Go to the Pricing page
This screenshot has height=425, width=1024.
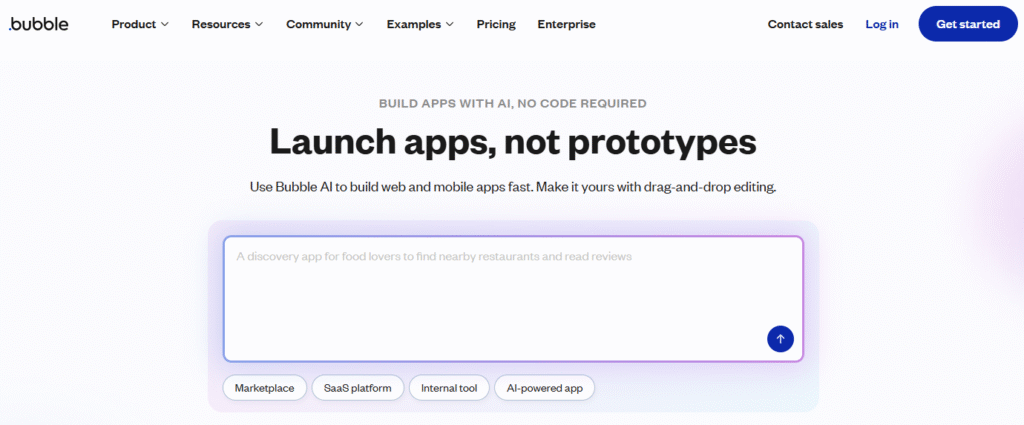click(x=496, y=24)
